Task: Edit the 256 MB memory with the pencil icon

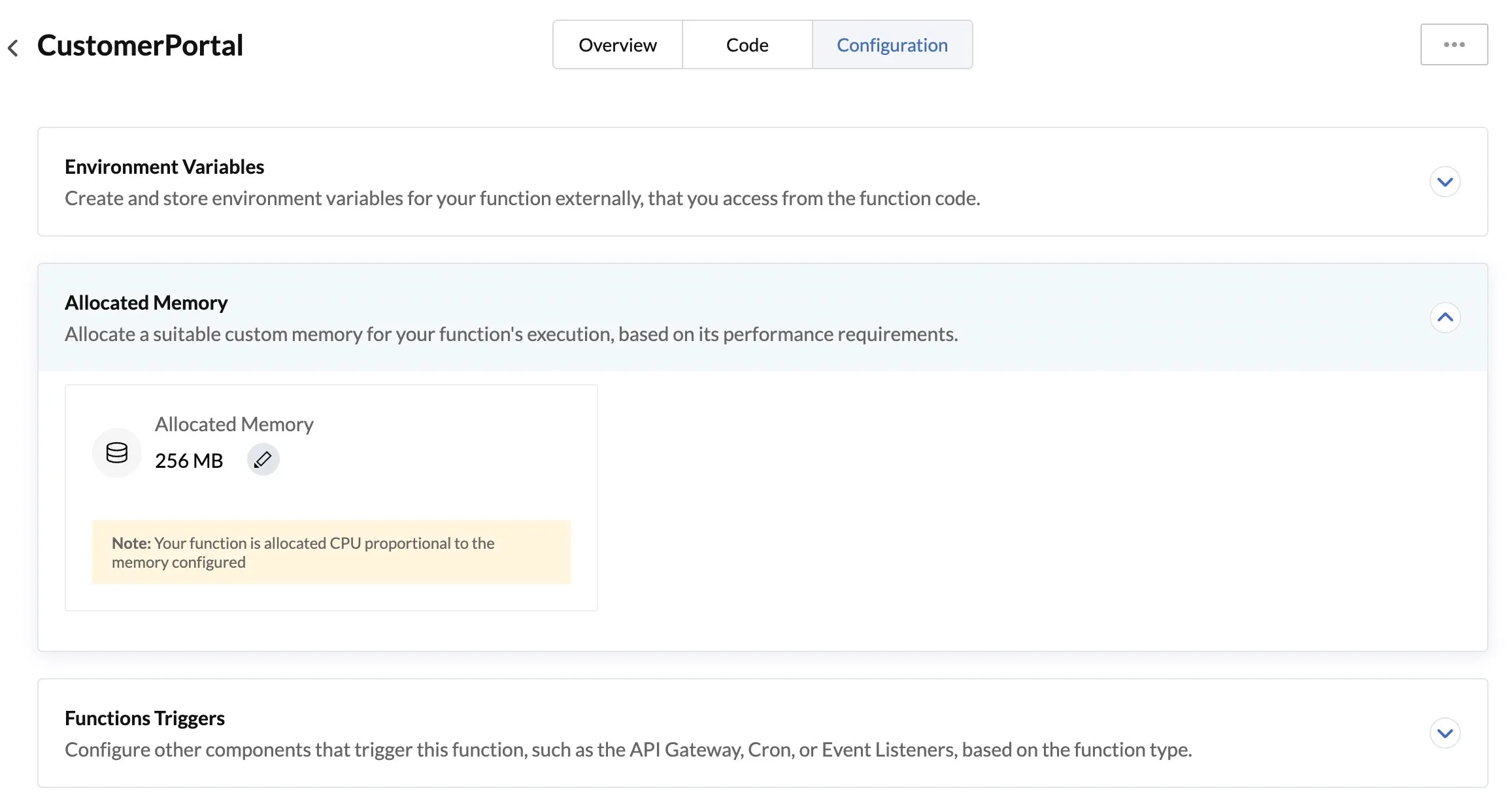Action: click(x=263, y=460)
